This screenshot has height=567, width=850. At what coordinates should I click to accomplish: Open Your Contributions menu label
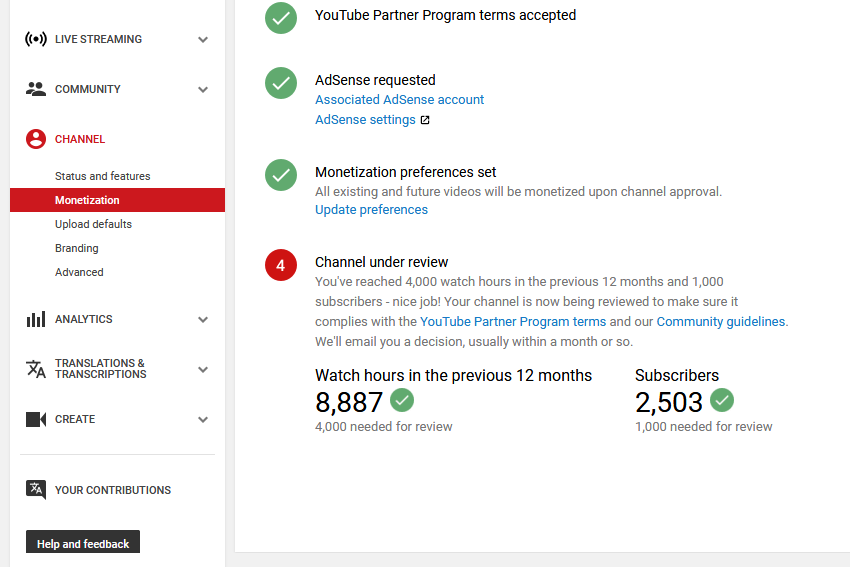(113, 490)
